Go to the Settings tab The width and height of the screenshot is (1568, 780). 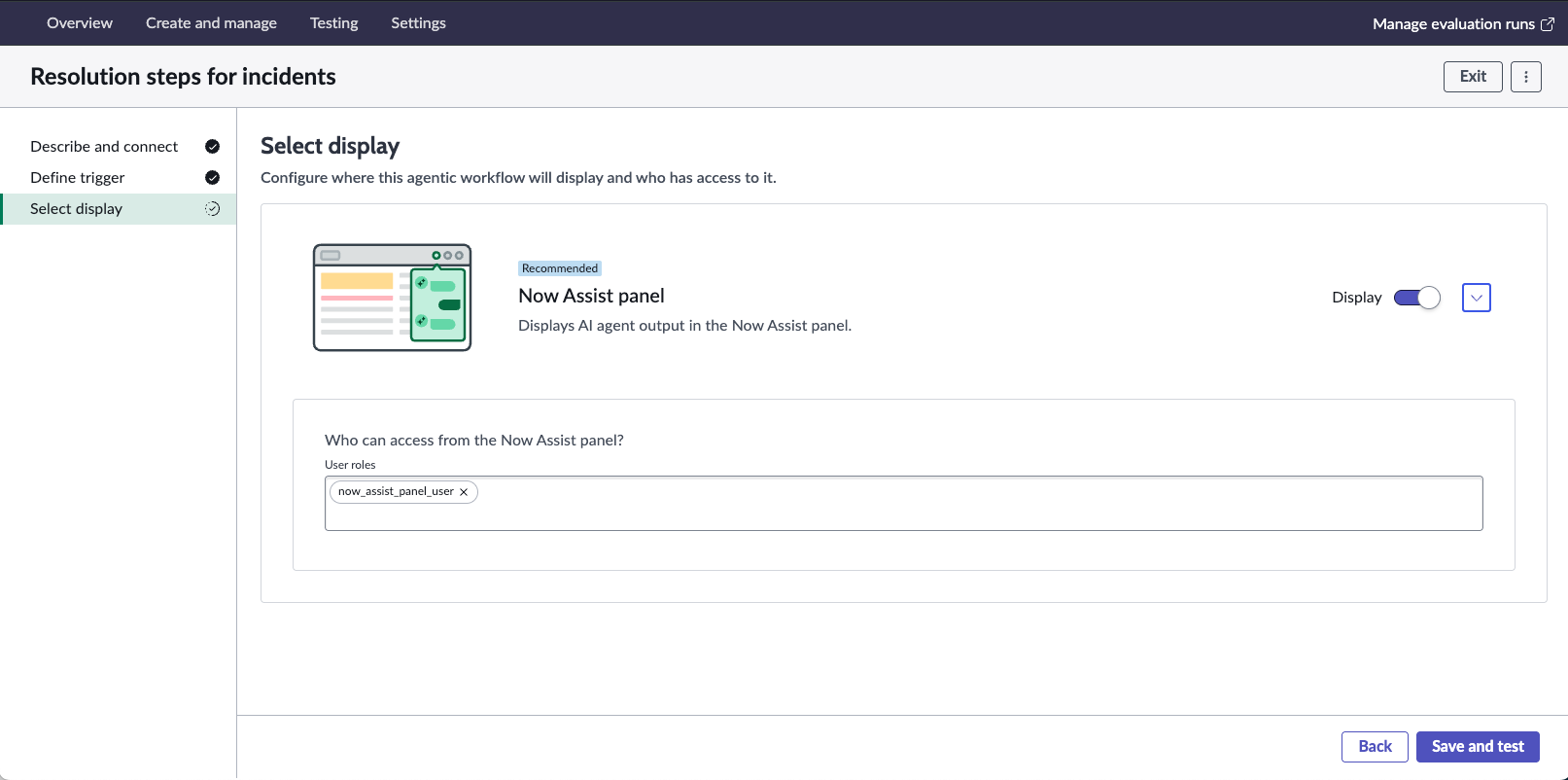coord(418,22)
